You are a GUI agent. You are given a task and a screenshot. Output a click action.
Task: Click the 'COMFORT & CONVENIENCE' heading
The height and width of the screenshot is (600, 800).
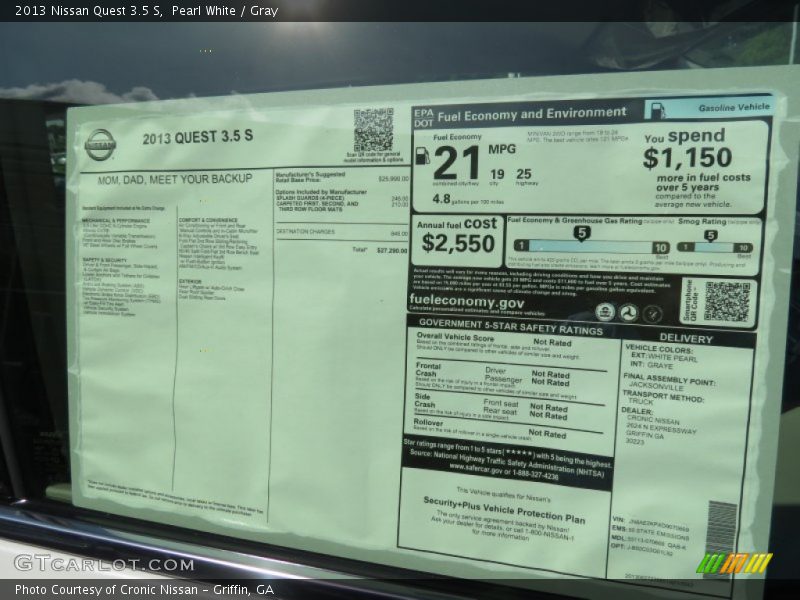[208, 220]
